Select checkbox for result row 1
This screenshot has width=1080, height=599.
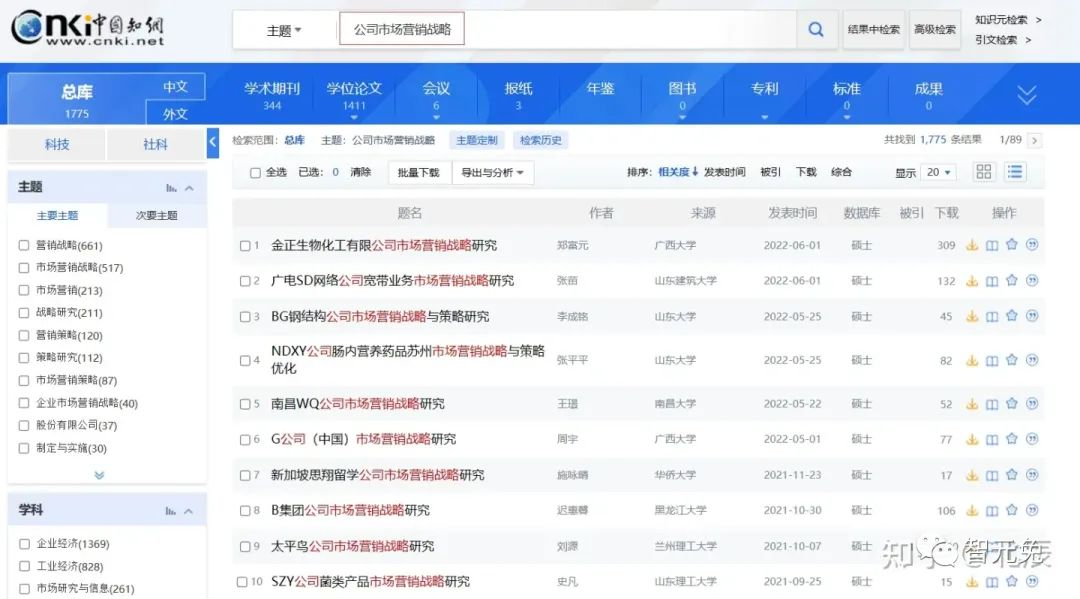245,246
